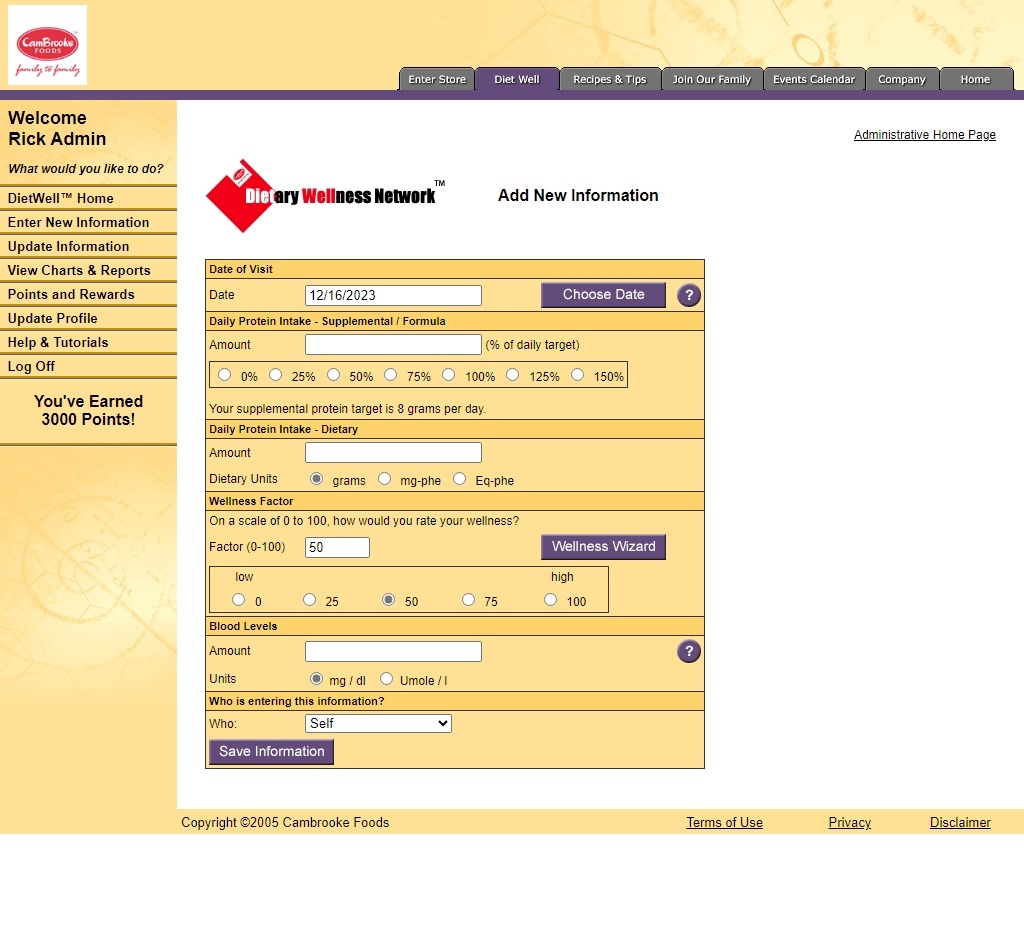Choose mg-phe as dietary units
The width and height of the screenshot is (1024, 932).
[385, 479]
